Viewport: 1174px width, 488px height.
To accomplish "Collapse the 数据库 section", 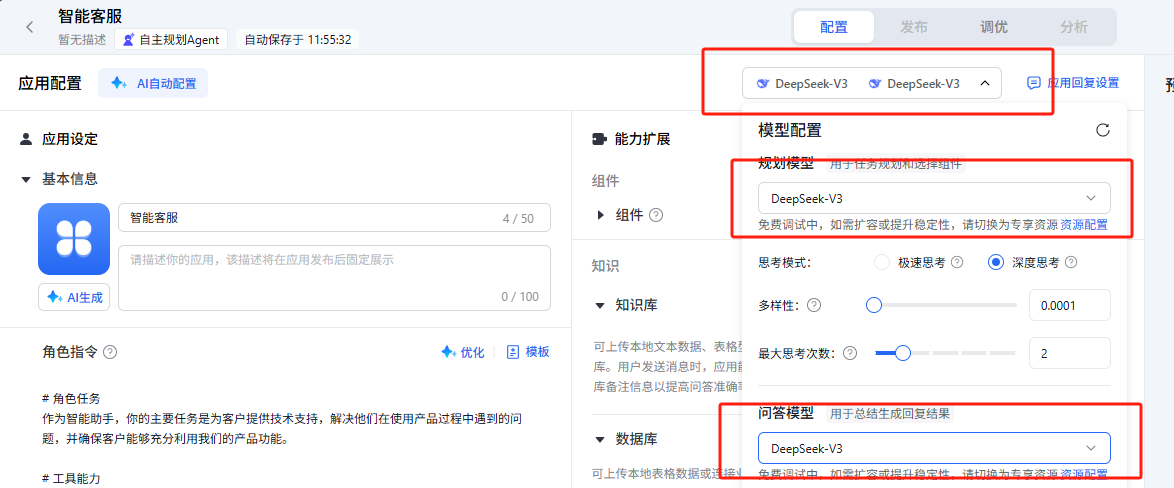I will 600,439.
